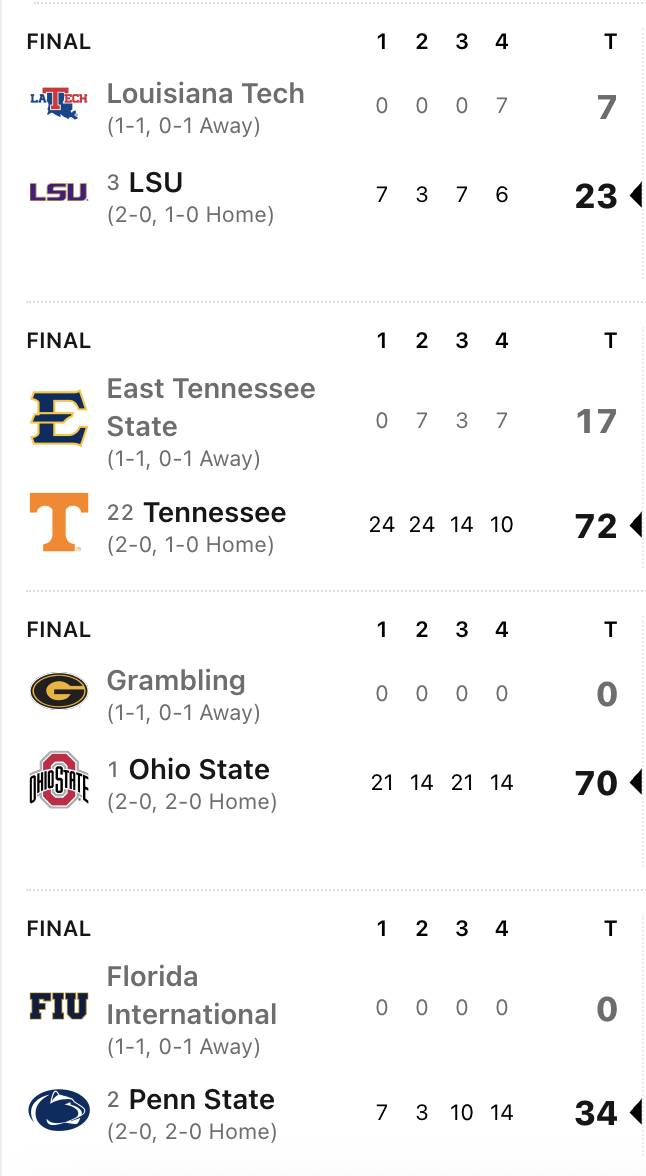
Task: Open the Grambling team link
Action: [x=176, y=681]
